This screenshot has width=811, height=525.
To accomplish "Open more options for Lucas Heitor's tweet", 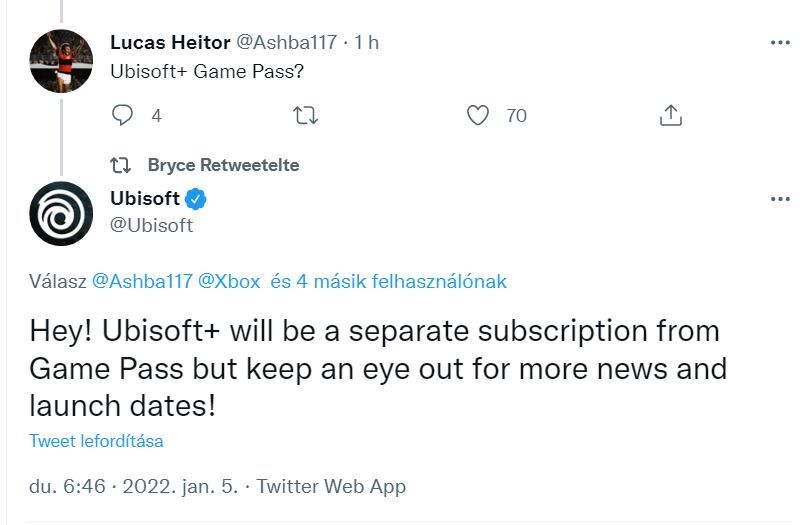I will [780, 43].
